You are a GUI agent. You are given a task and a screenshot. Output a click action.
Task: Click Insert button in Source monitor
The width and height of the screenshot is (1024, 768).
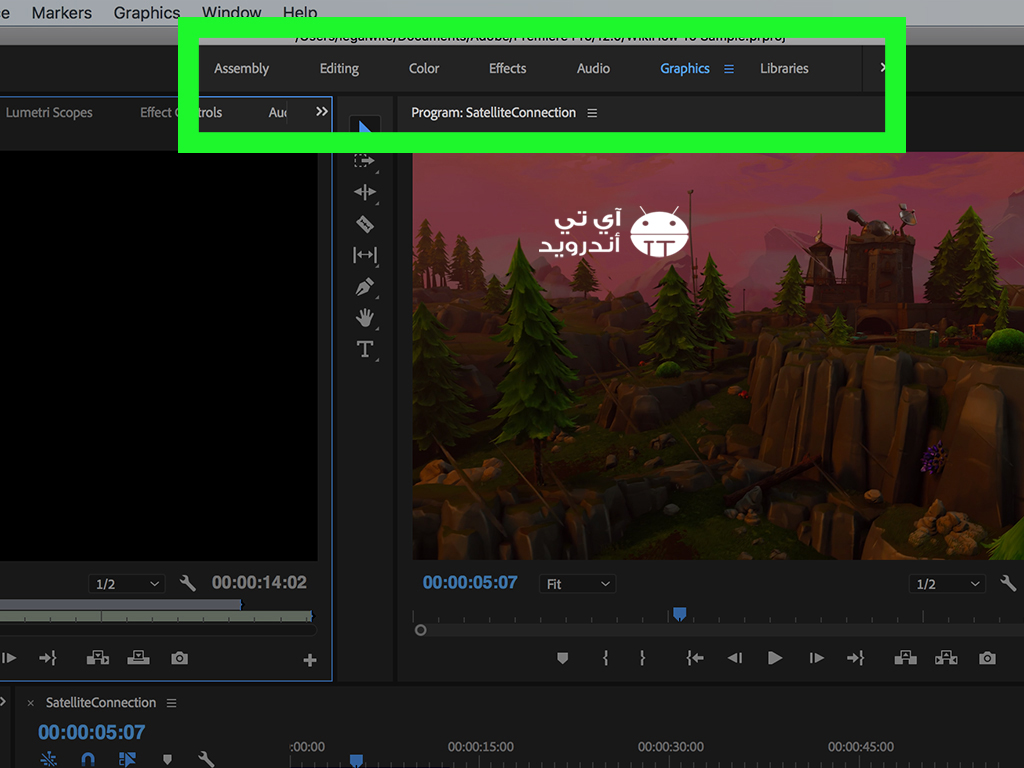tap(98, 658)
